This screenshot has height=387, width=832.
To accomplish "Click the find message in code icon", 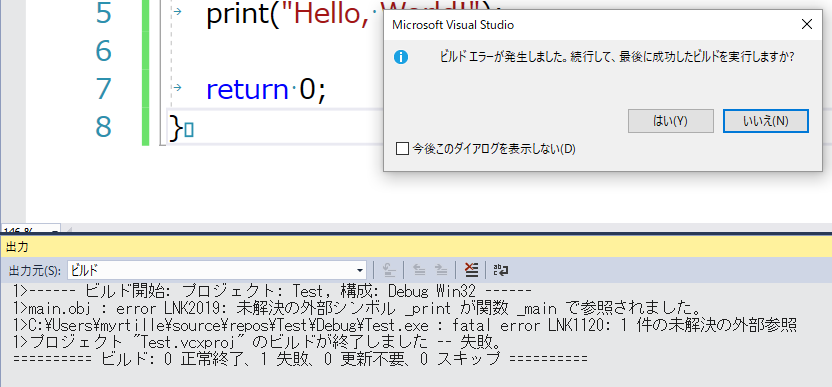I will [x=389, y=270].
